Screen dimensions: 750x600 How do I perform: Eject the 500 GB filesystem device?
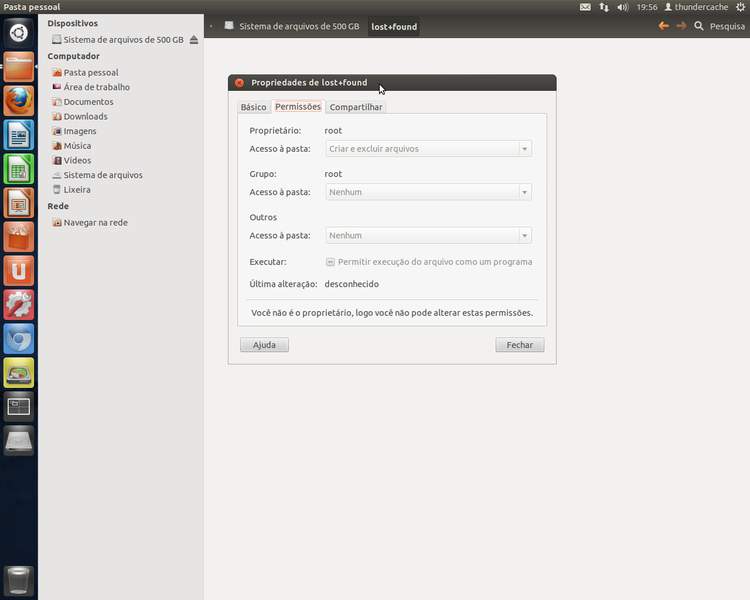coord(194,40)
